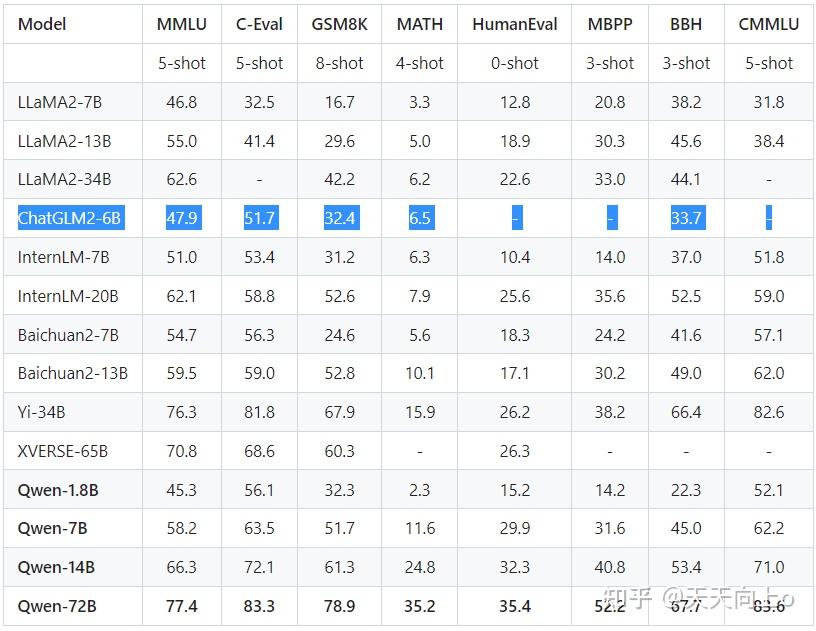Click the InternLM-20B model name
This screenshot has width=816, height=631.
68,296
